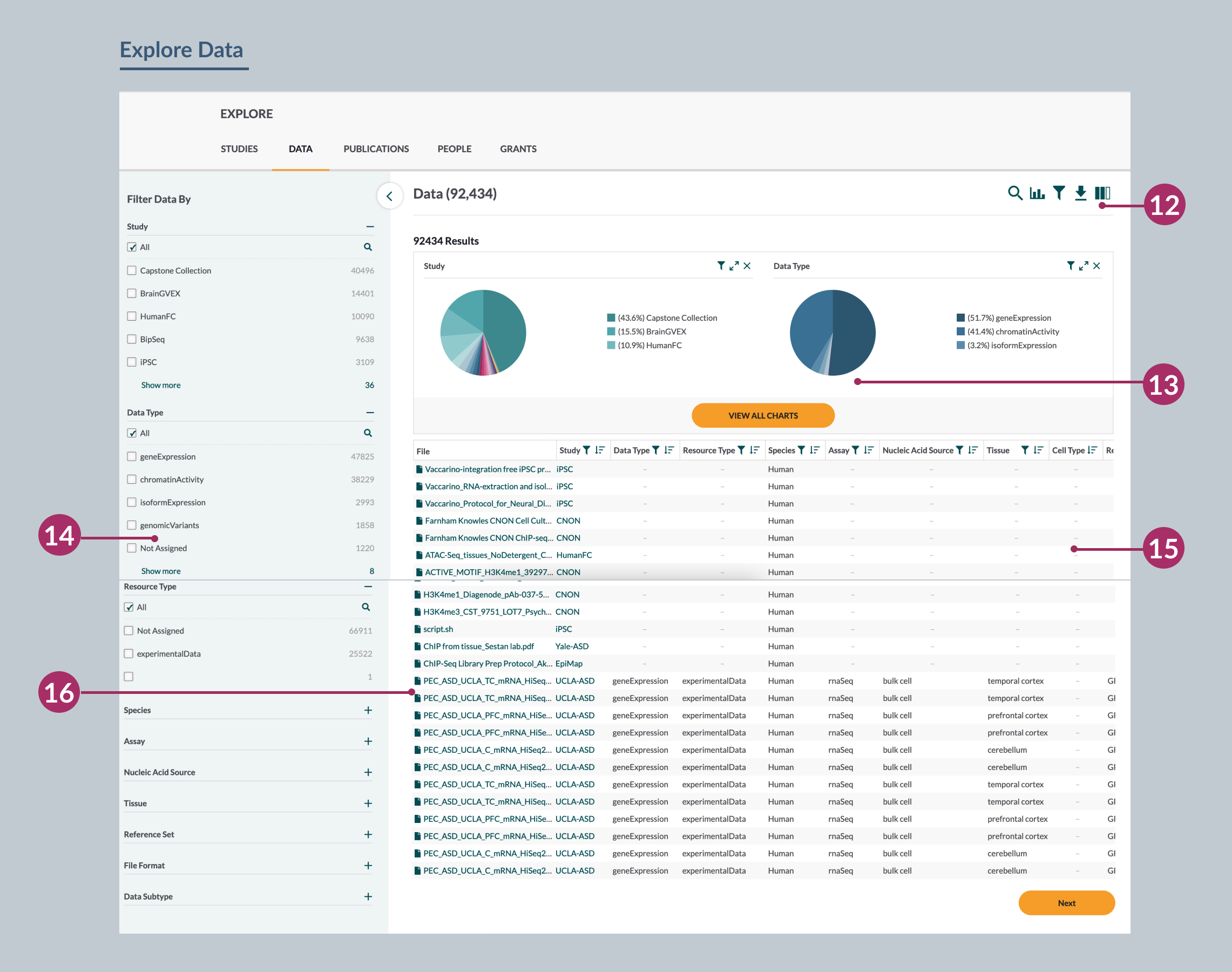
Task: Collapse the Study filter section
Action: 370,226
